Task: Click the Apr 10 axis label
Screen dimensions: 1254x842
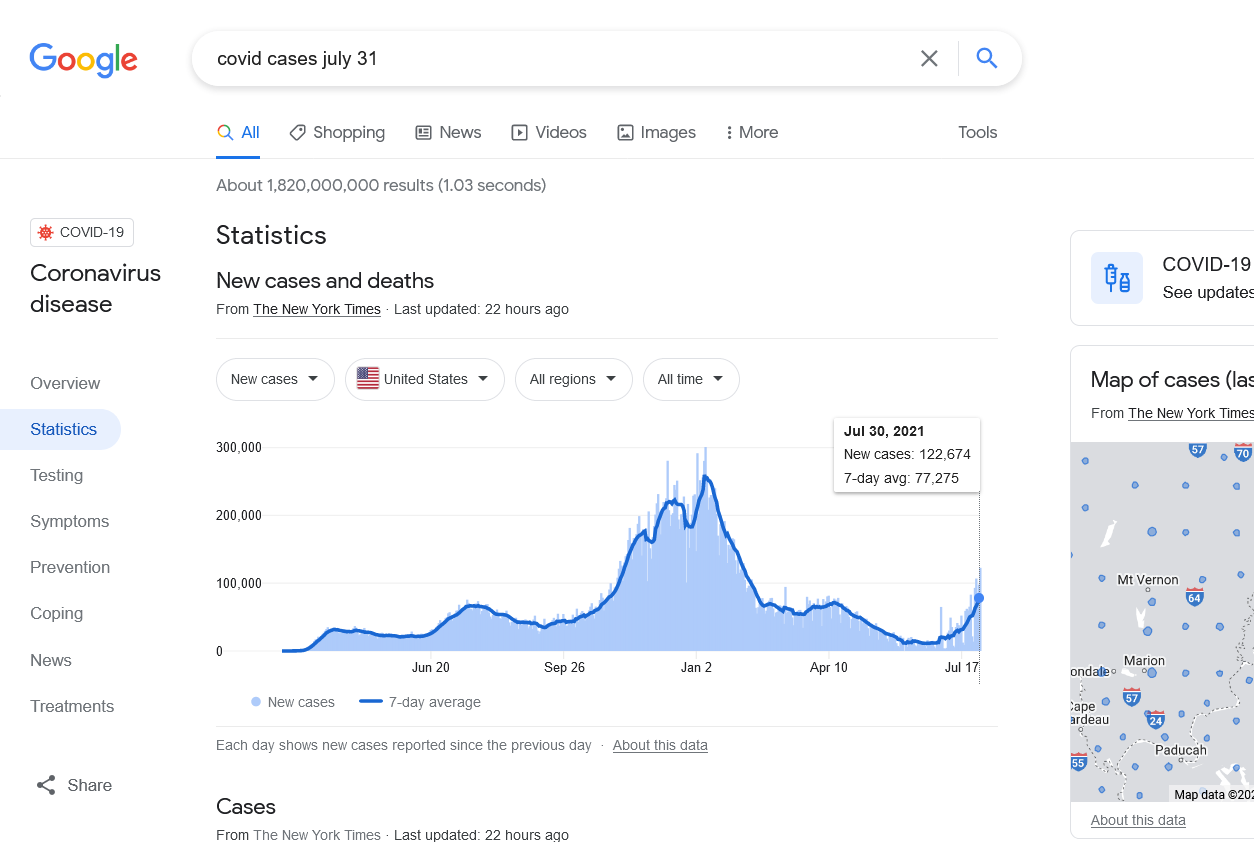Action: pyautogui.click(x=829, y=667)
